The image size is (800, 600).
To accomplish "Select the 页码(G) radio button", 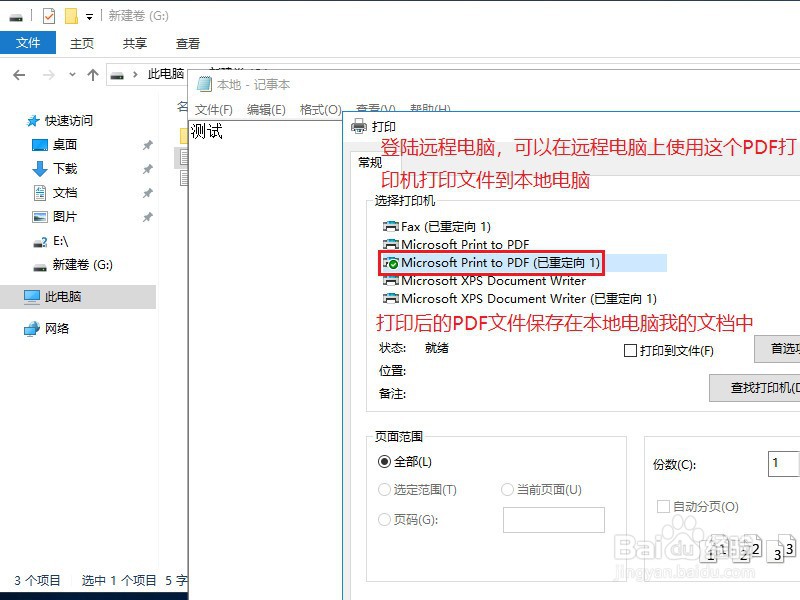I will [x=384, y=520].
